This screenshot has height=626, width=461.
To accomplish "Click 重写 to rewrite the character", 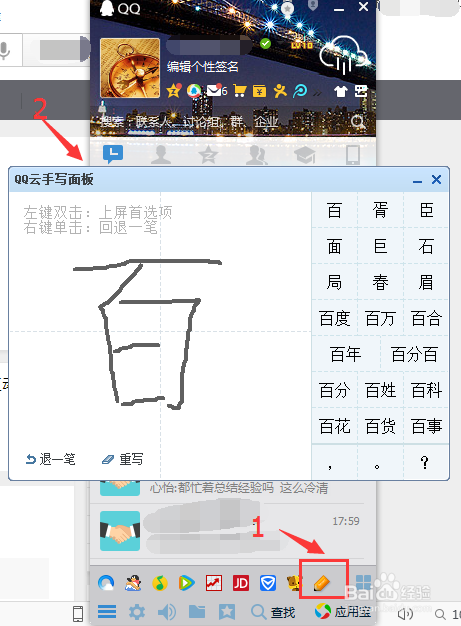I will [x=123, y=459].
